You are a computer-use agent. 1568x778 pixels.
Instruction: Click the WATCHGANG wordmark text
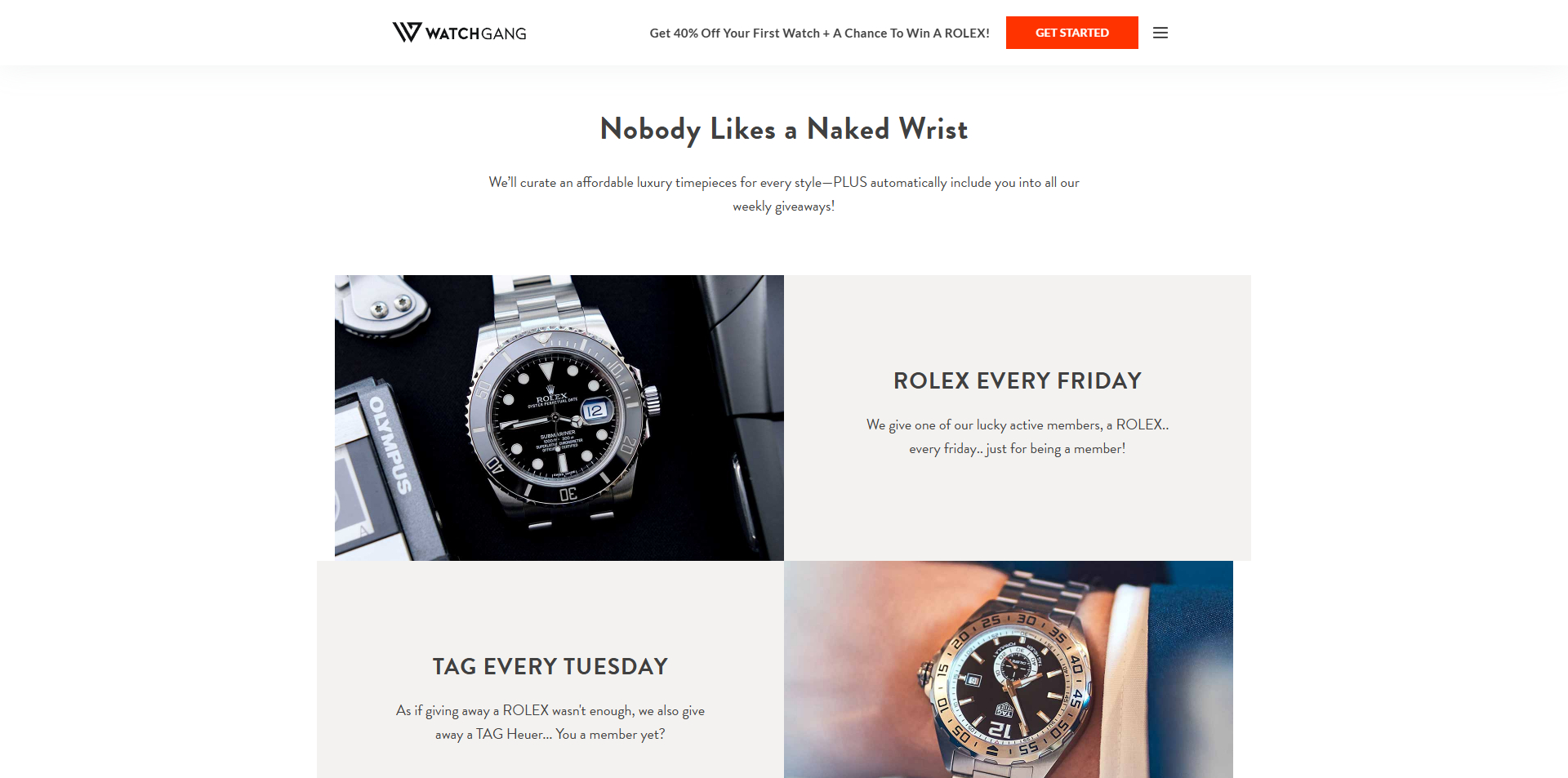pyautogui.click(x=476, y=33)
